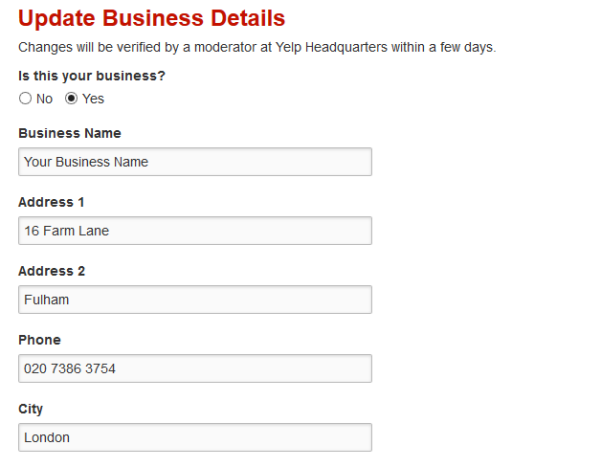
Task: Click into the Address 1 field
Action: pyautogui.click(x=195, y=230)
